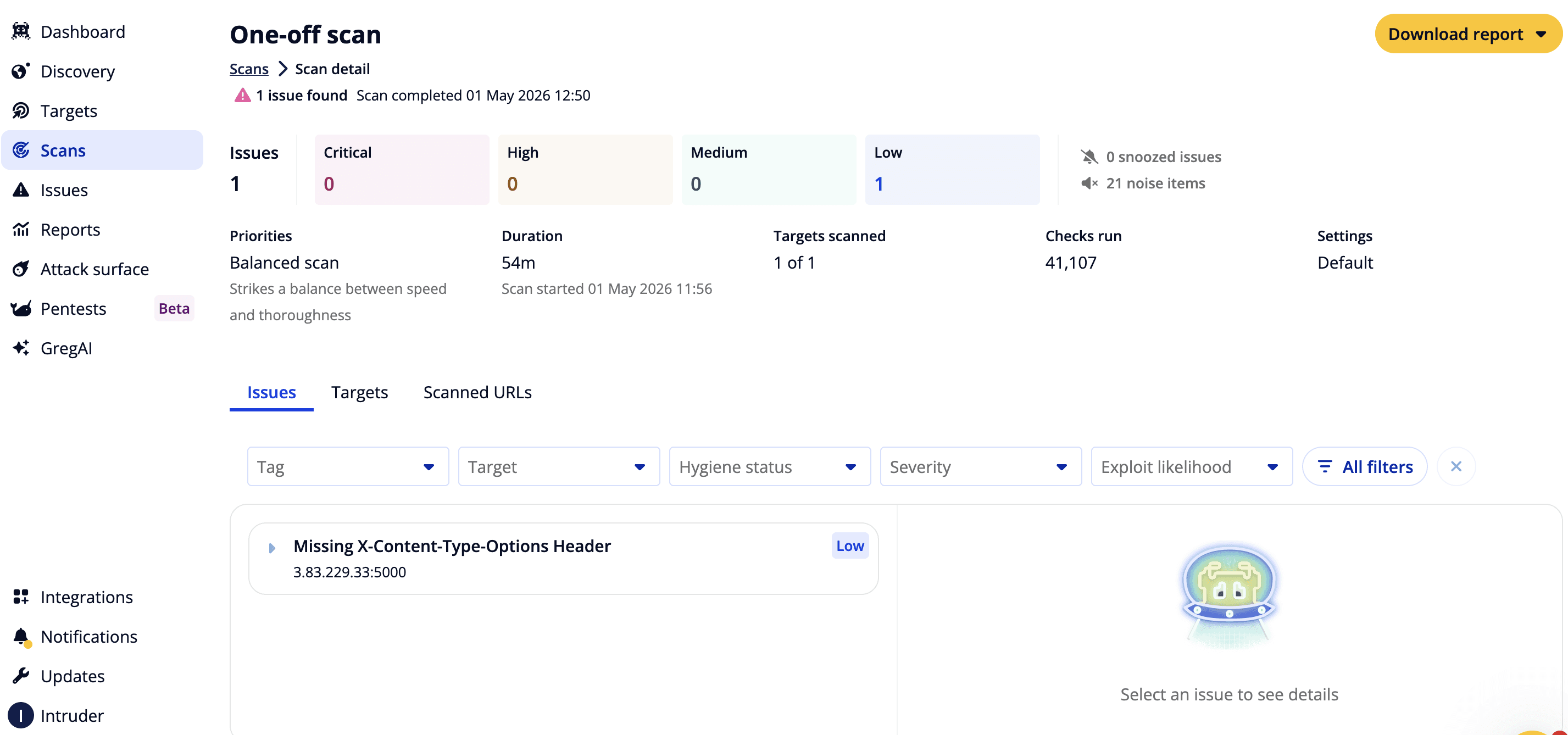Click the Download report button
Viewport: 1568px width, 735px height.
(1468, 34)
